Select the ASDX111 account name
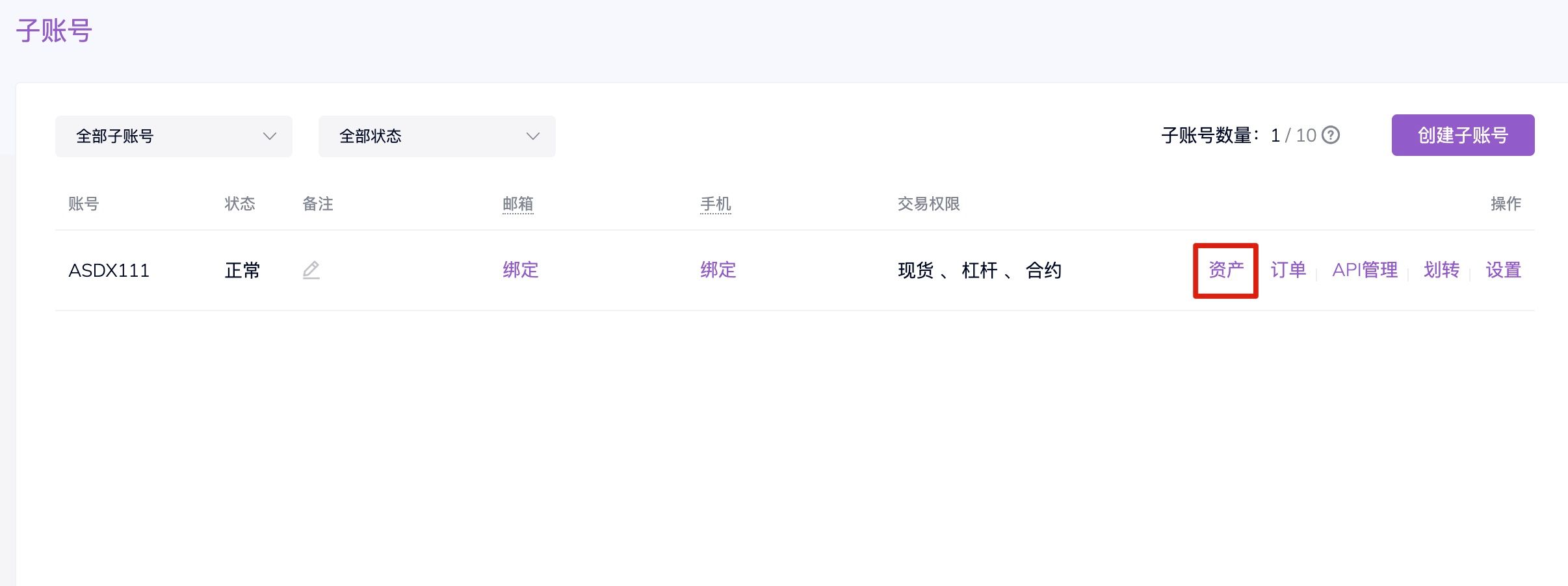Image resolution: width=1568 pixels, height=586 pixels. [109, 270]
